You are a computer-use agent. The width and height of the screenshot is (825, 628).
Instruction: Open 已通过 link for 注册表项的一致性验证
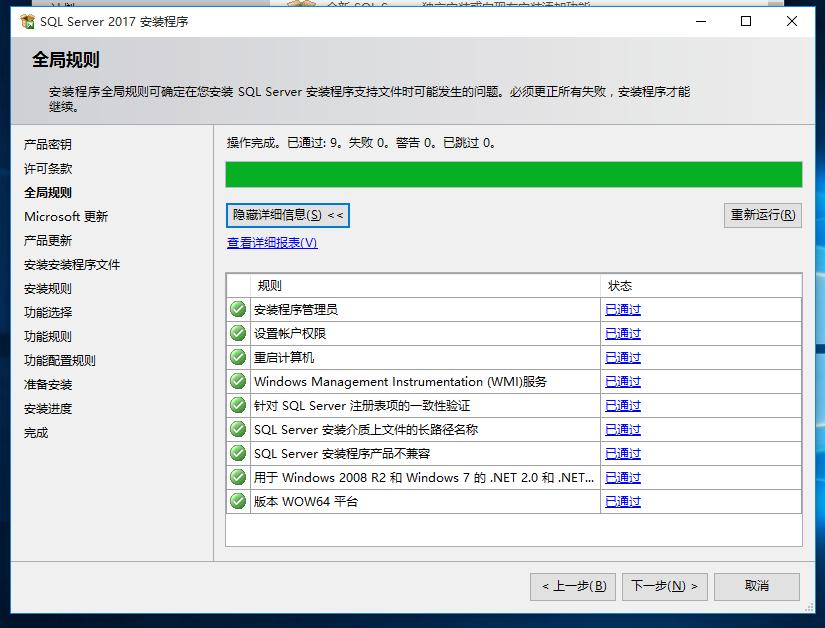623,406
